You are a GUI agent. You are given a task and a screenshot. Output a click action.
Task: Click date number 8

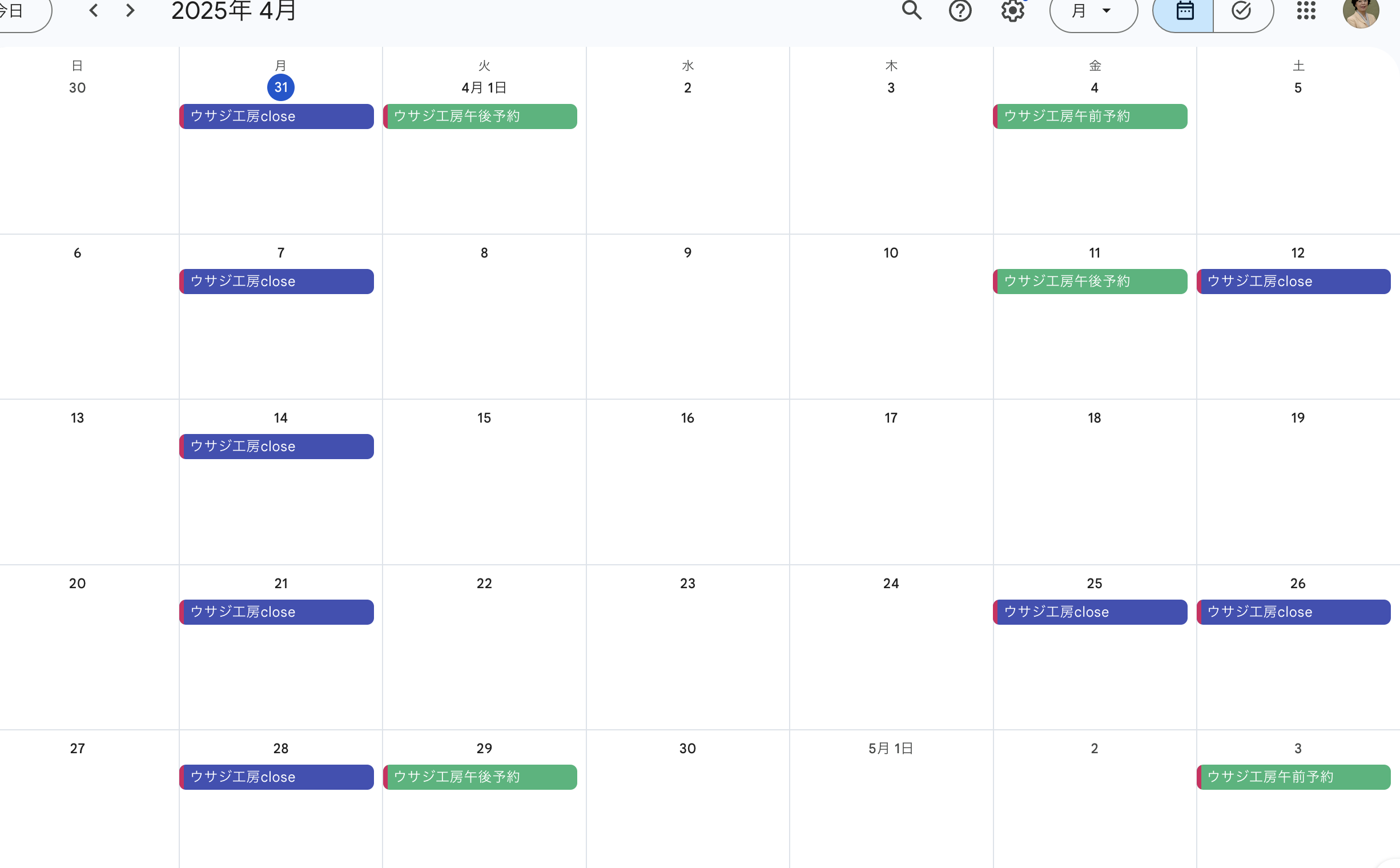484,252
